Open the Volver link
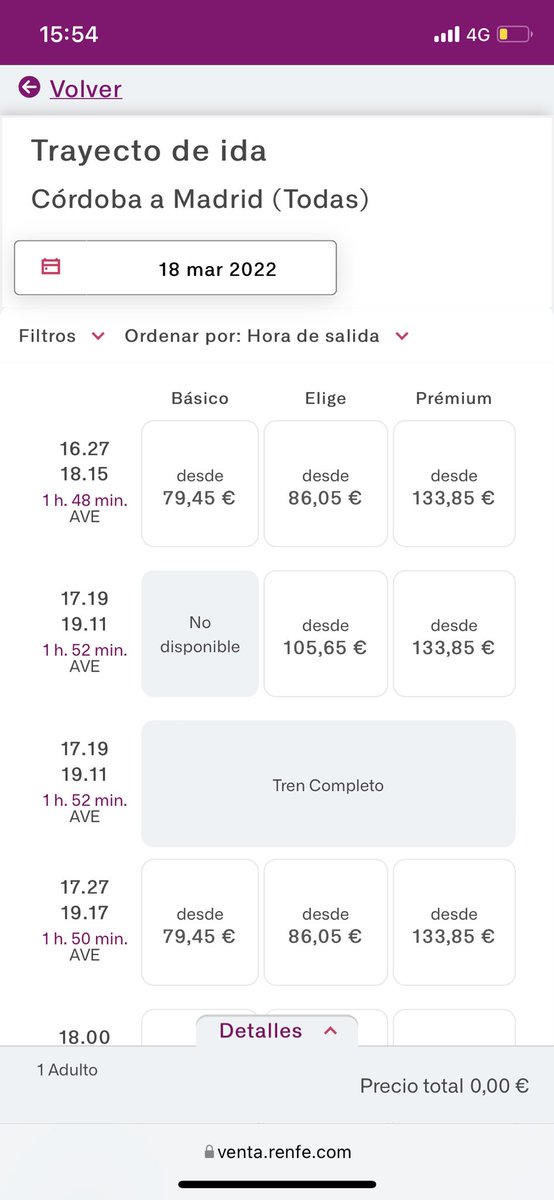This screenshot has width=554, height=1200. 86,89
